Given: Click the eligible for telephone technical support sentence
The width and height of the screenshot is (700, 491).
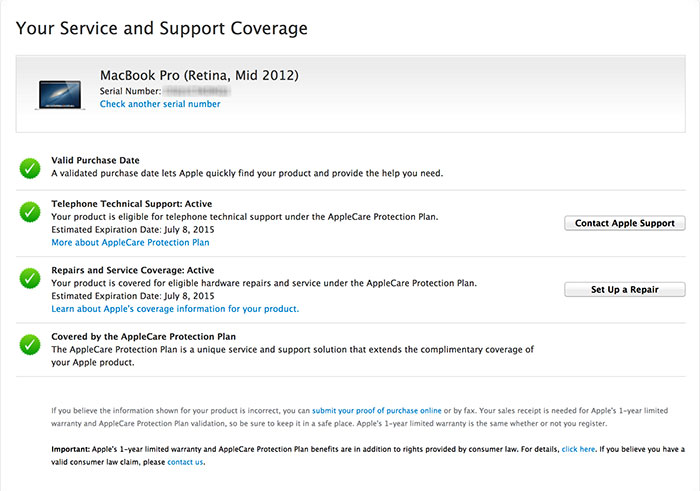Looking at the screenshot, I should pos(245,217).
